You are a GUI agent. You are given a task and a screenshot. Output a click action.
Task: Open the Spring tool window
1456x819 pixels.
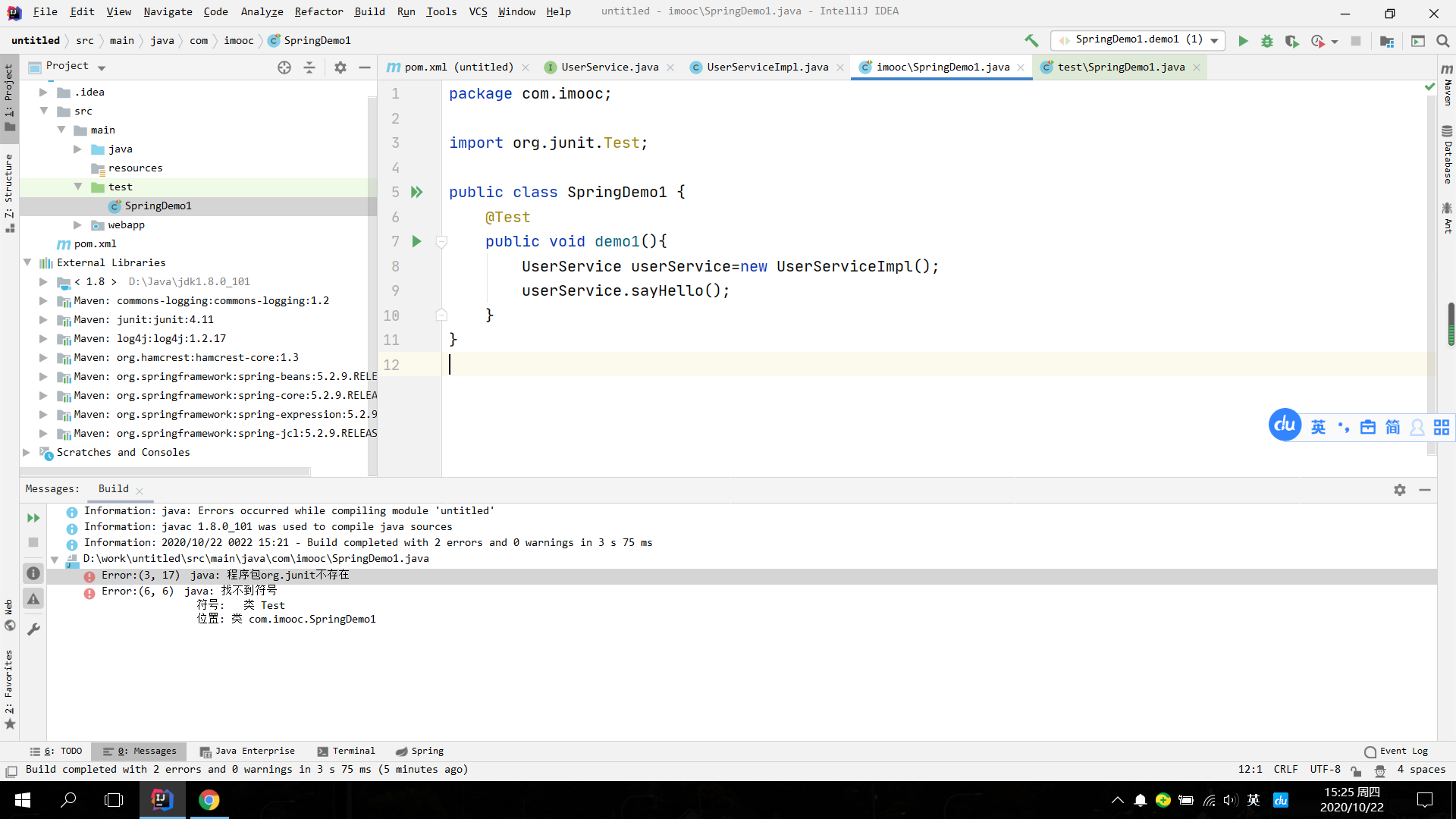coord(419,752)
